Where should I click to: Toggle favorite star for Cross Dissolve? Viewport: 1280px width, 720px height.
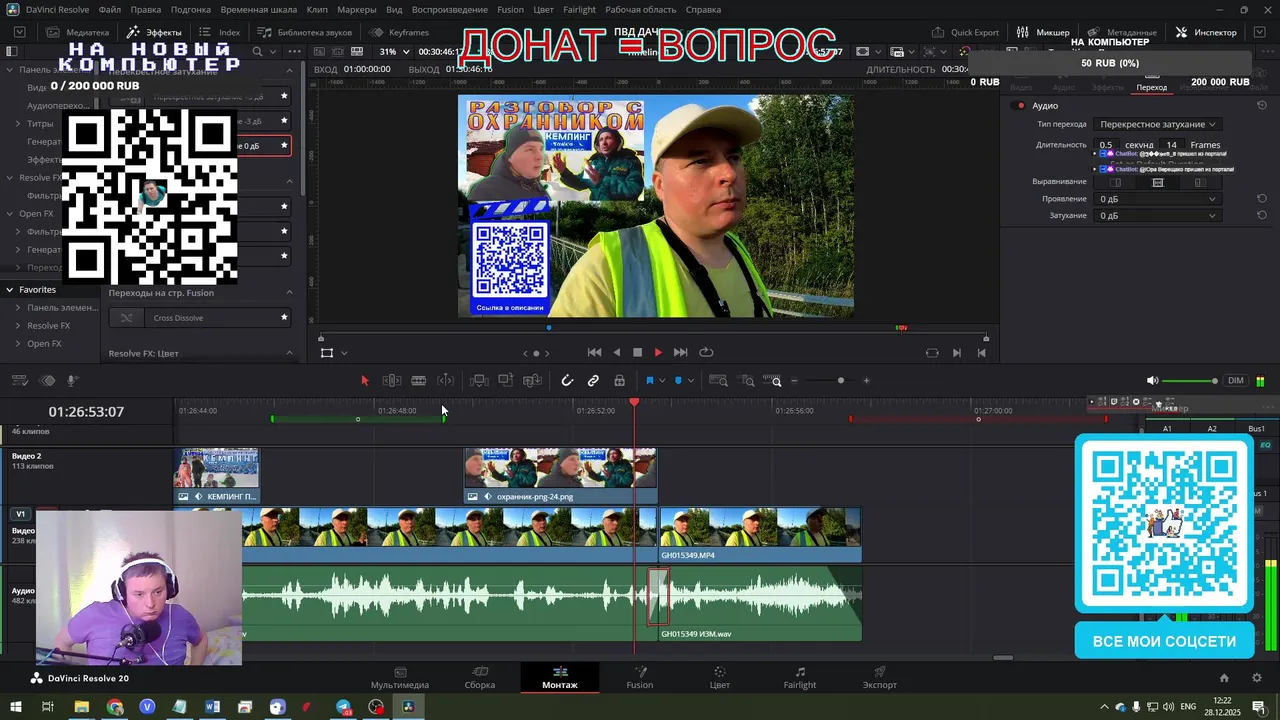pyautogui.click(x=284, y=318)
